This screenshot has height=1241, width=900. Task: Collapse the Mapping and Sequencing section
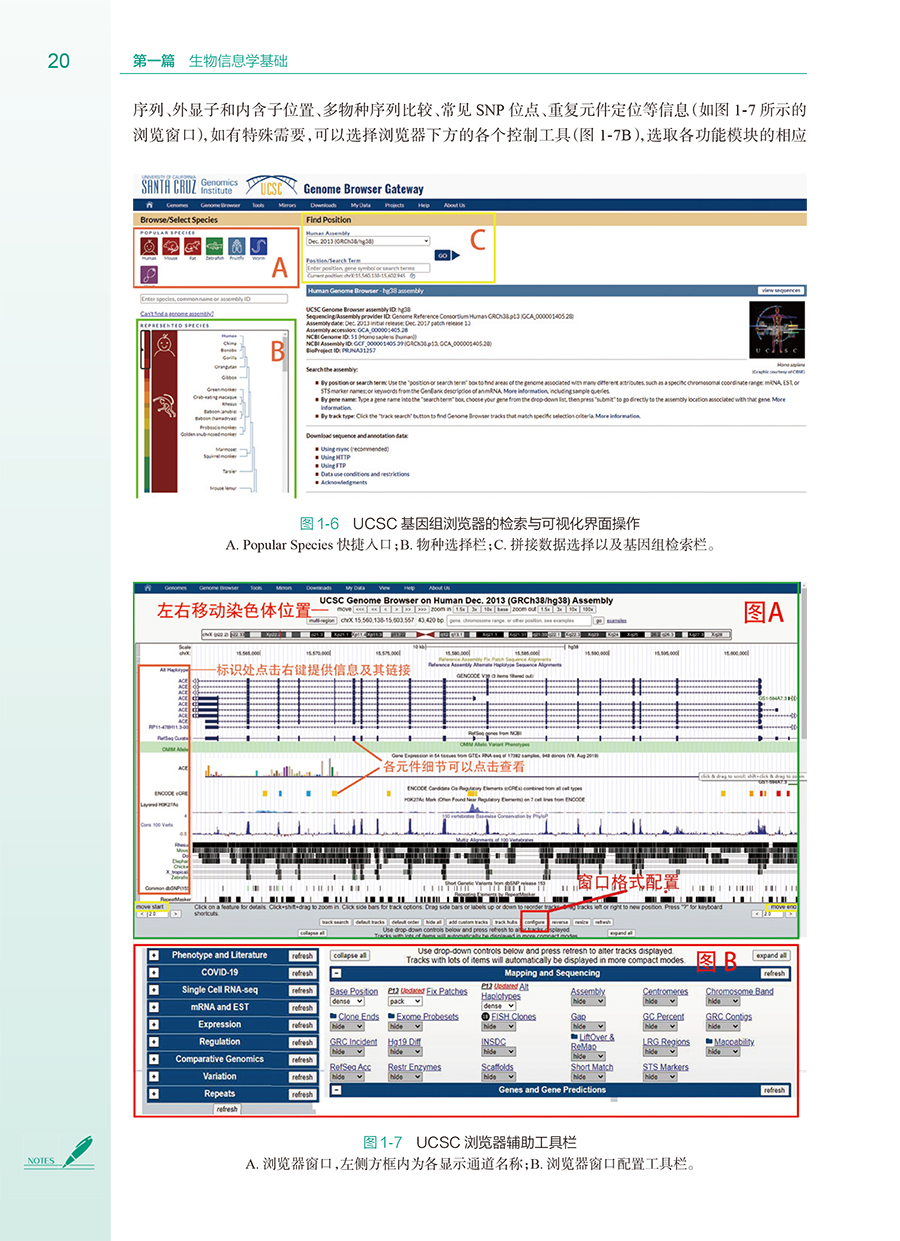pos(337,973)
